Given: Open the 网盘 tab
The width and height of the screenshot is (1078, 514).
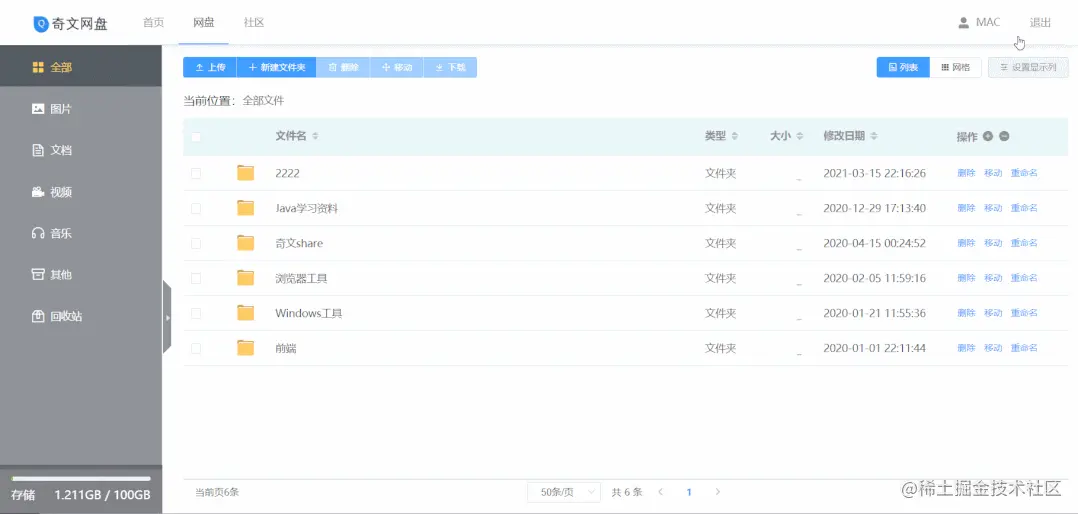Looking at the screenshot, I should tap(204, 23).
